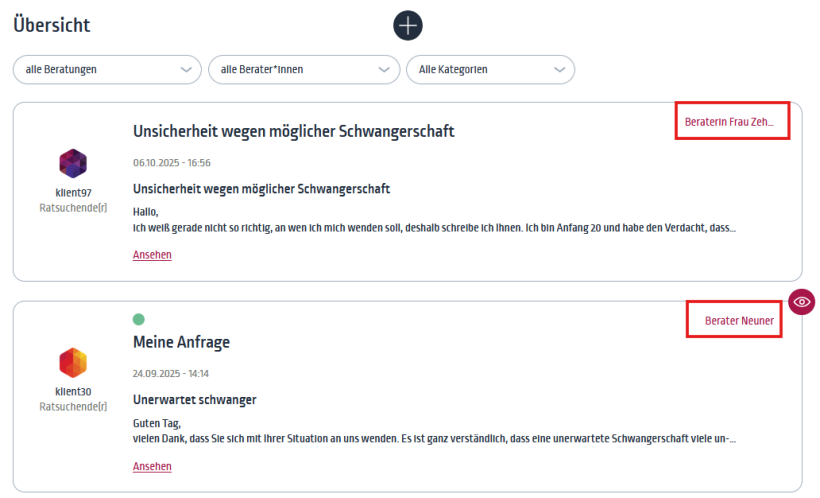Click the chevron in the 'Alle Kategorien' filter

[559, 70]
